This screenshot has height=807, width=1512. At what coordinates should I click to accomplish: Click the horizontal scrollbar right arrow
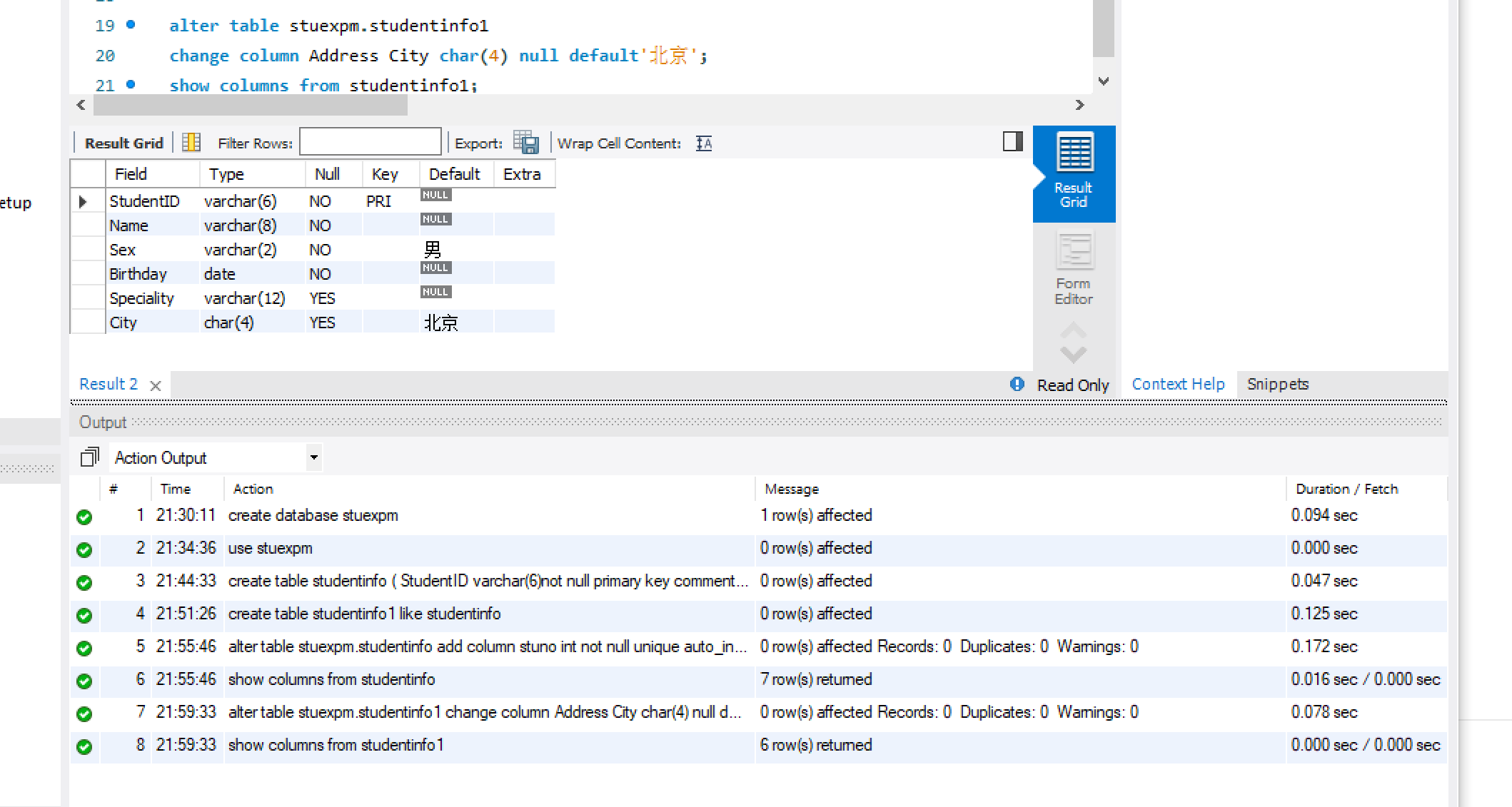[1079, 106]
